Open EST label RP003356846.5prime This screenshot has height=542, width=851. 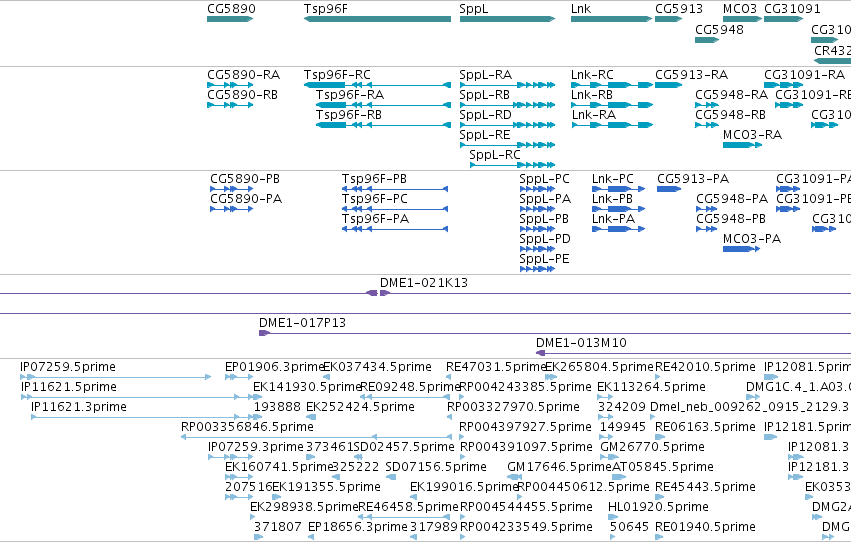pyautogui.click(x=247, y=427)
